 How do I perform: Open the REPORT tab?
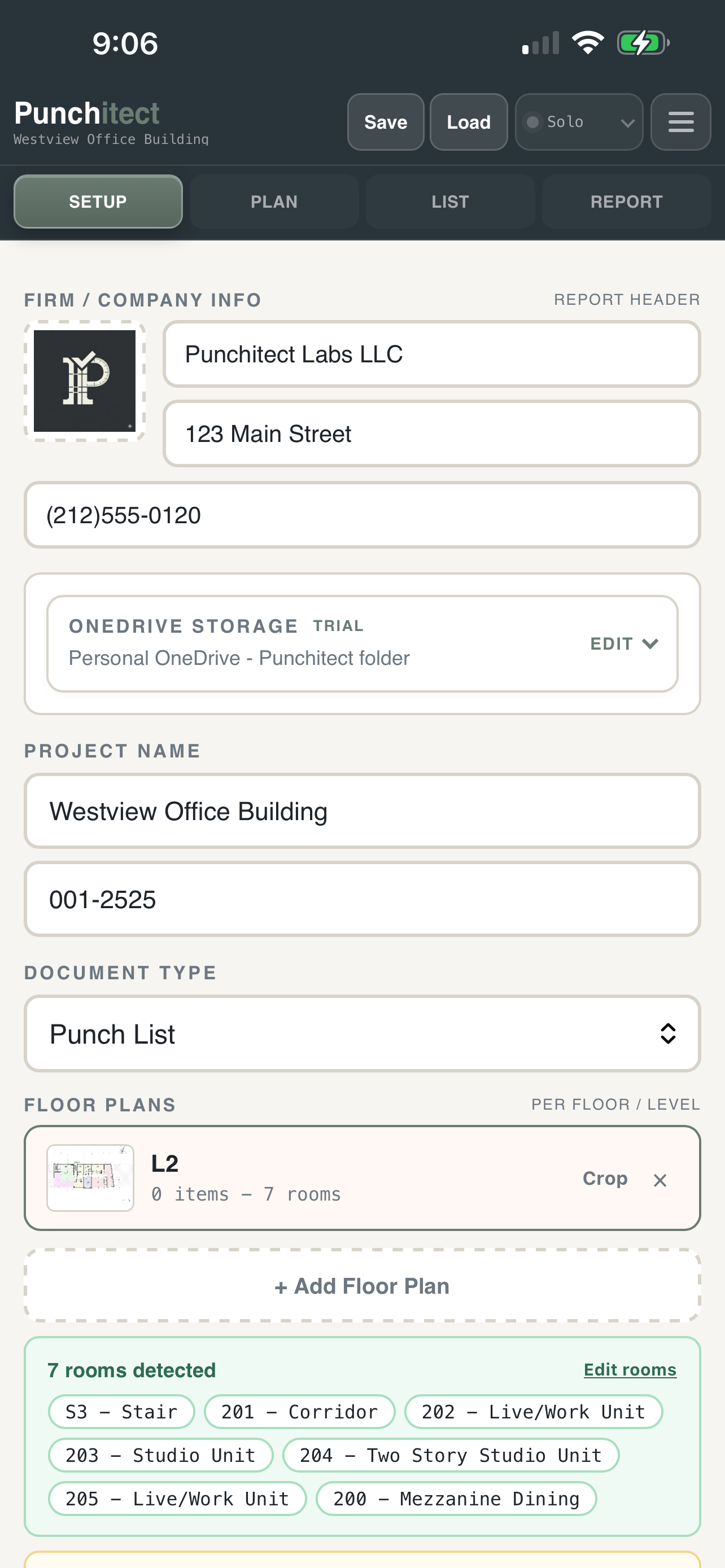click(626, 202)
